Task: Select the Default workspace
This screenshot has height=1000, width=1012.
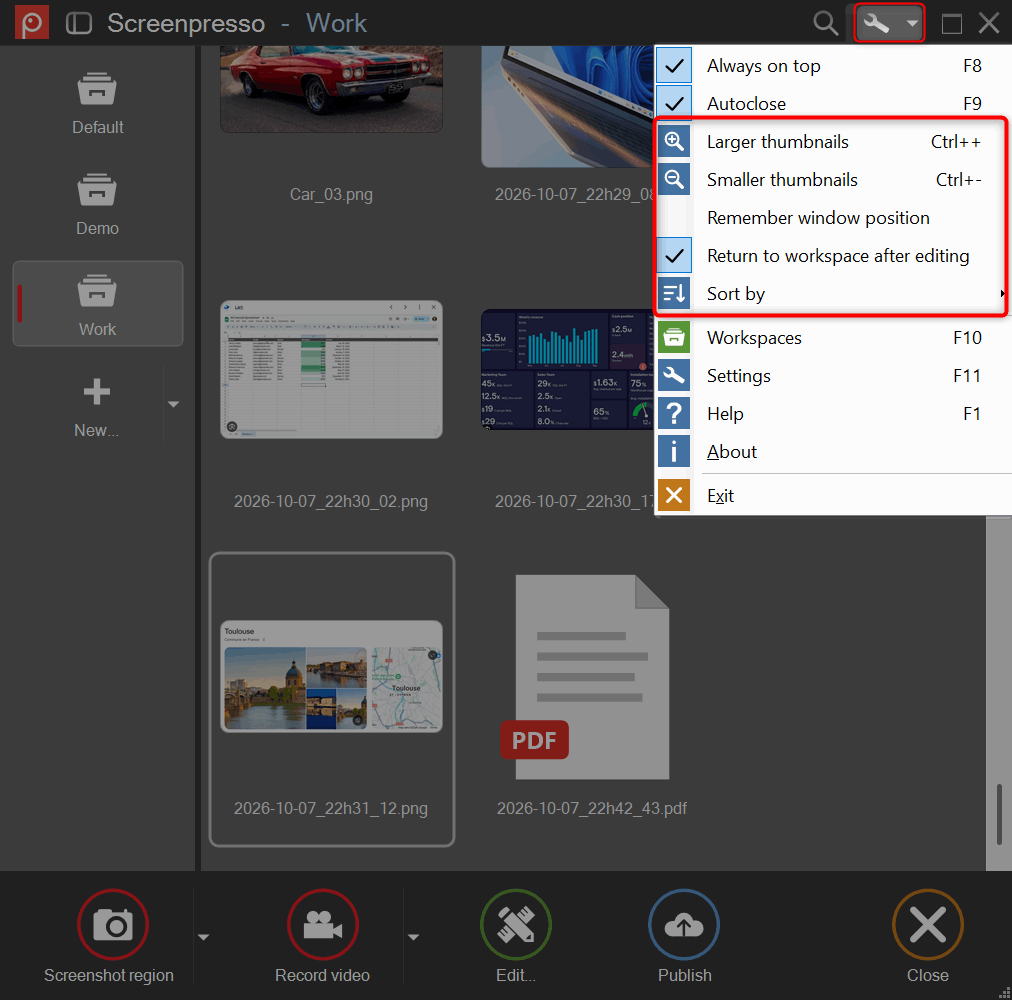Action: tap(97, 103)
